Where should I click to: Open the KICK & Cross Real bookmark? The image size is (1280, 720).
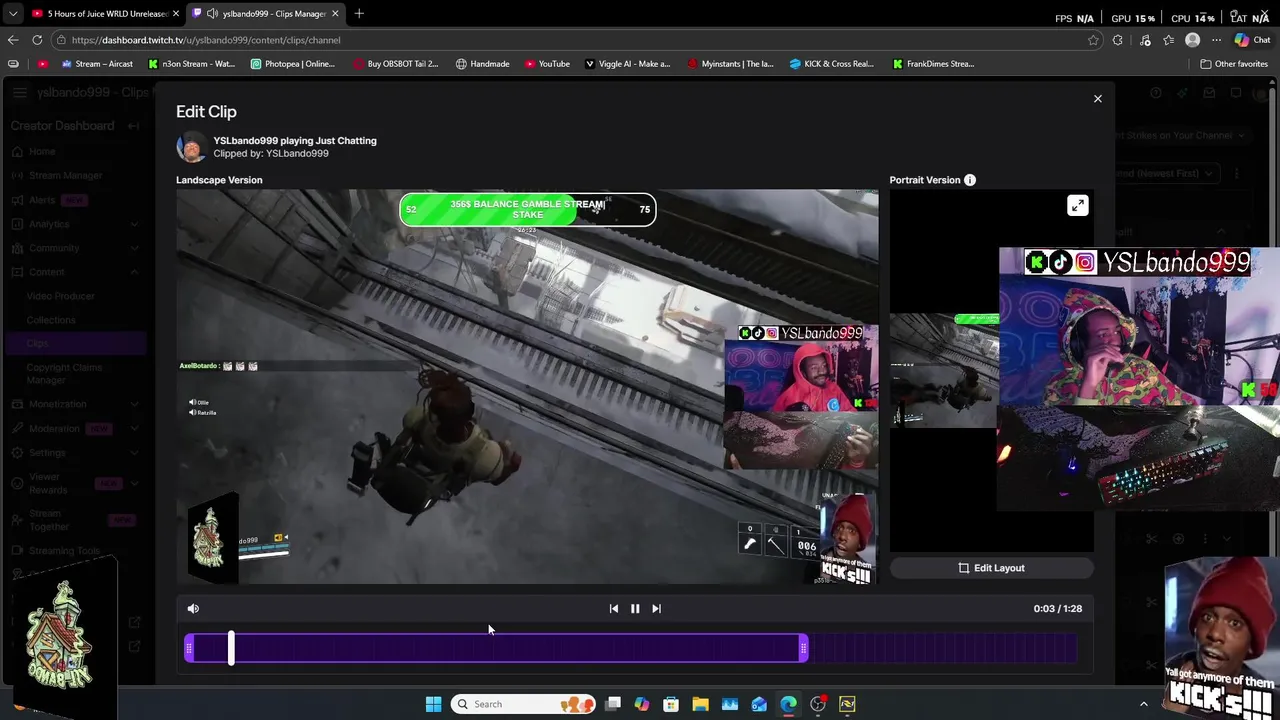tap(831, 64)
